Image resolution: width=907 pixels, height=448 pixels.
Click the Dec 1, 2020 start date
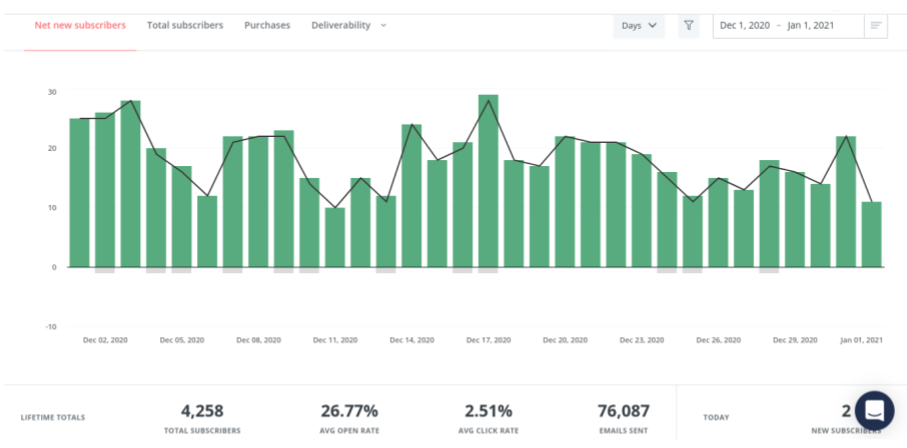[744, 26]
